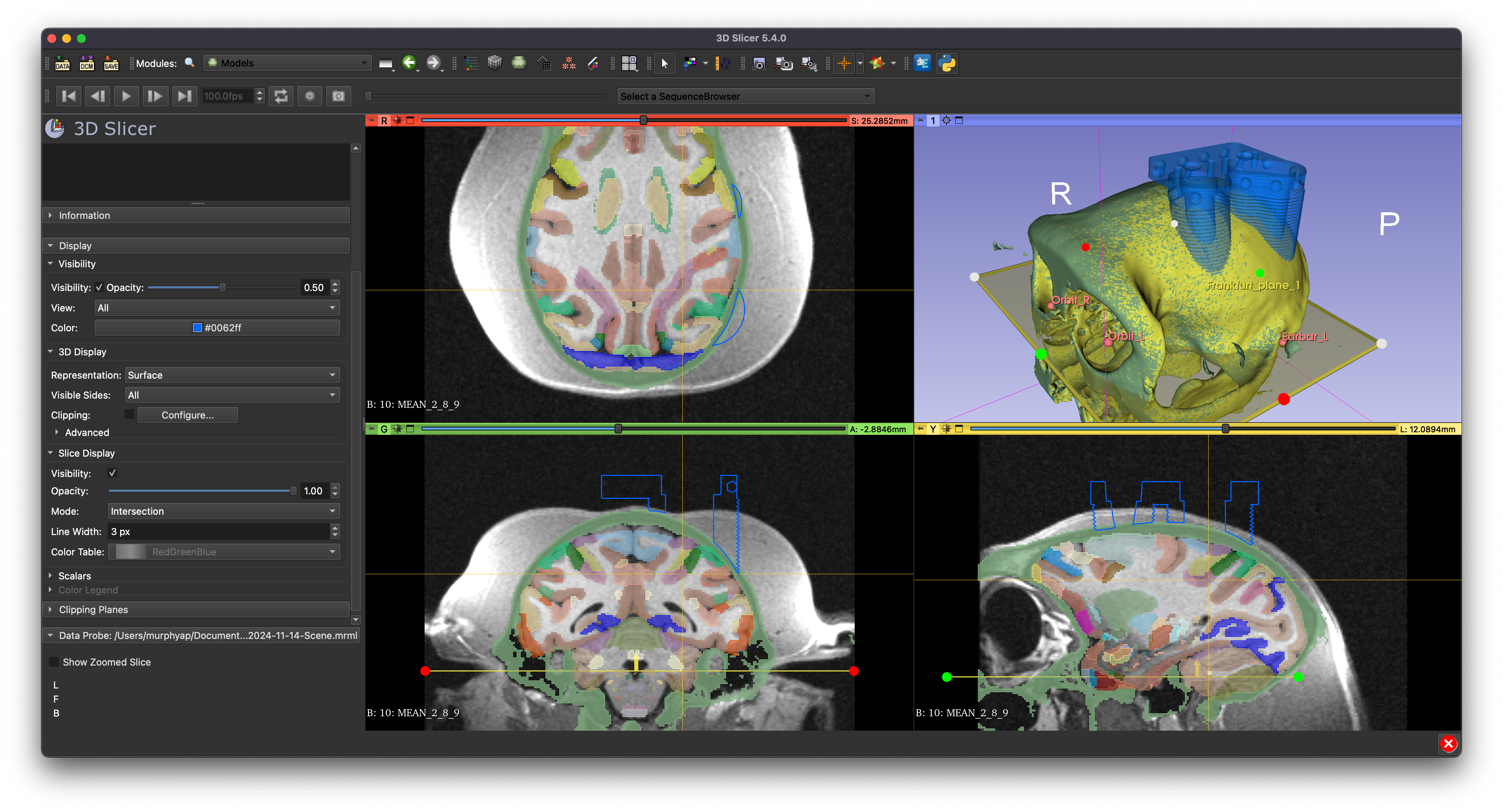Click the slice intersections visibility icon
The width and height of the screenshot is (1503, 812).
[877, 63]
